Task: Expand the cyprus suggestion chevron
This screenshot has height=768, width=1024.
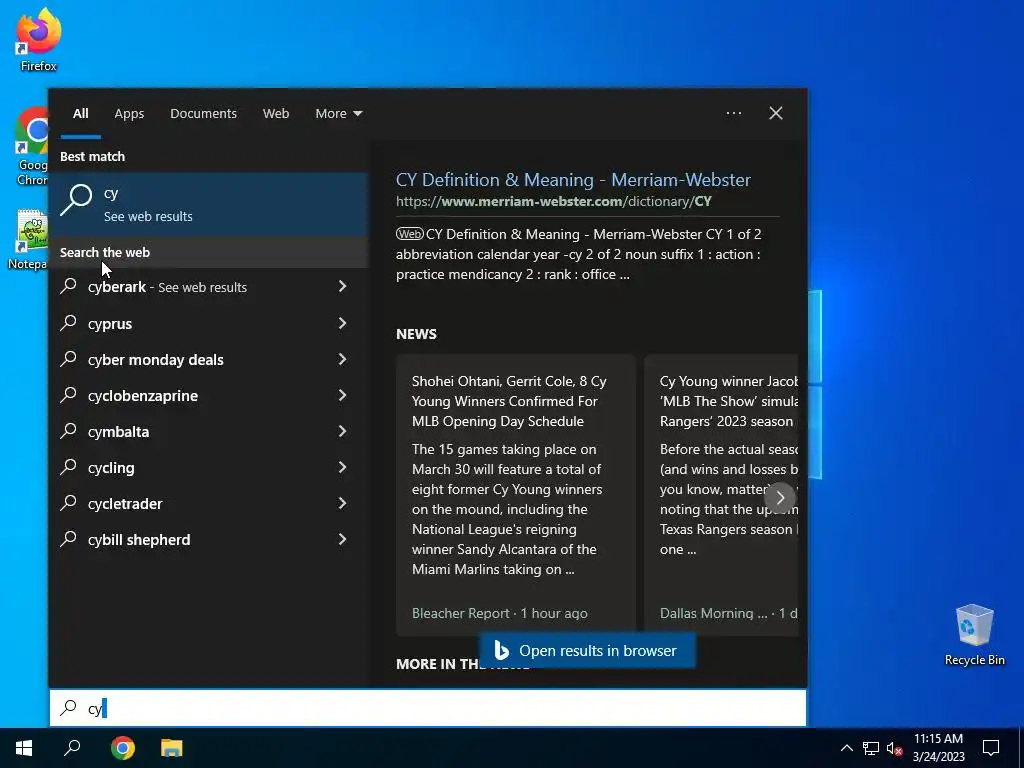Action: (342, 323)
